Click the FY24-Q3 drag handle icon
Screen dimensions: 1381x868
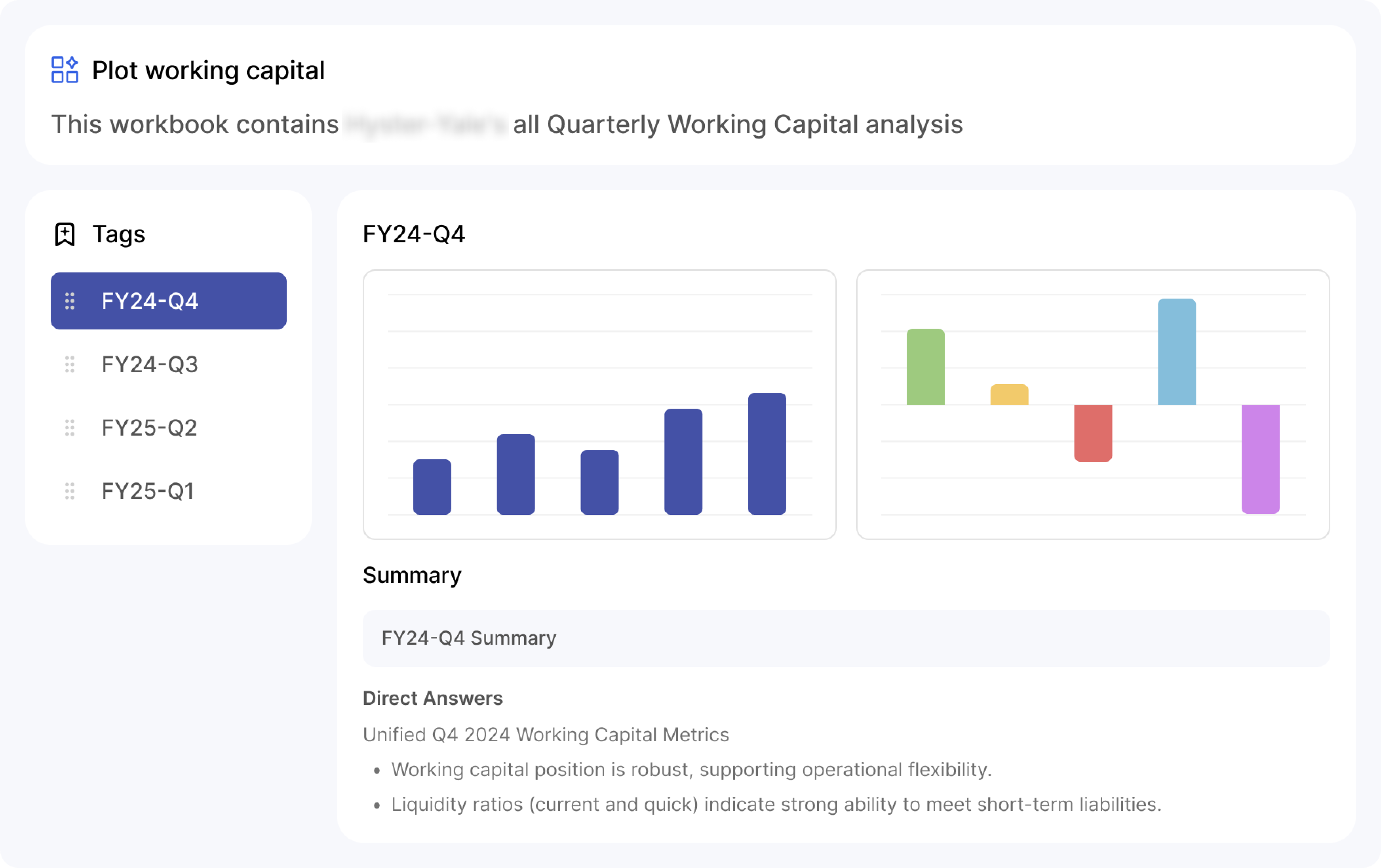(x=70, y=364)
